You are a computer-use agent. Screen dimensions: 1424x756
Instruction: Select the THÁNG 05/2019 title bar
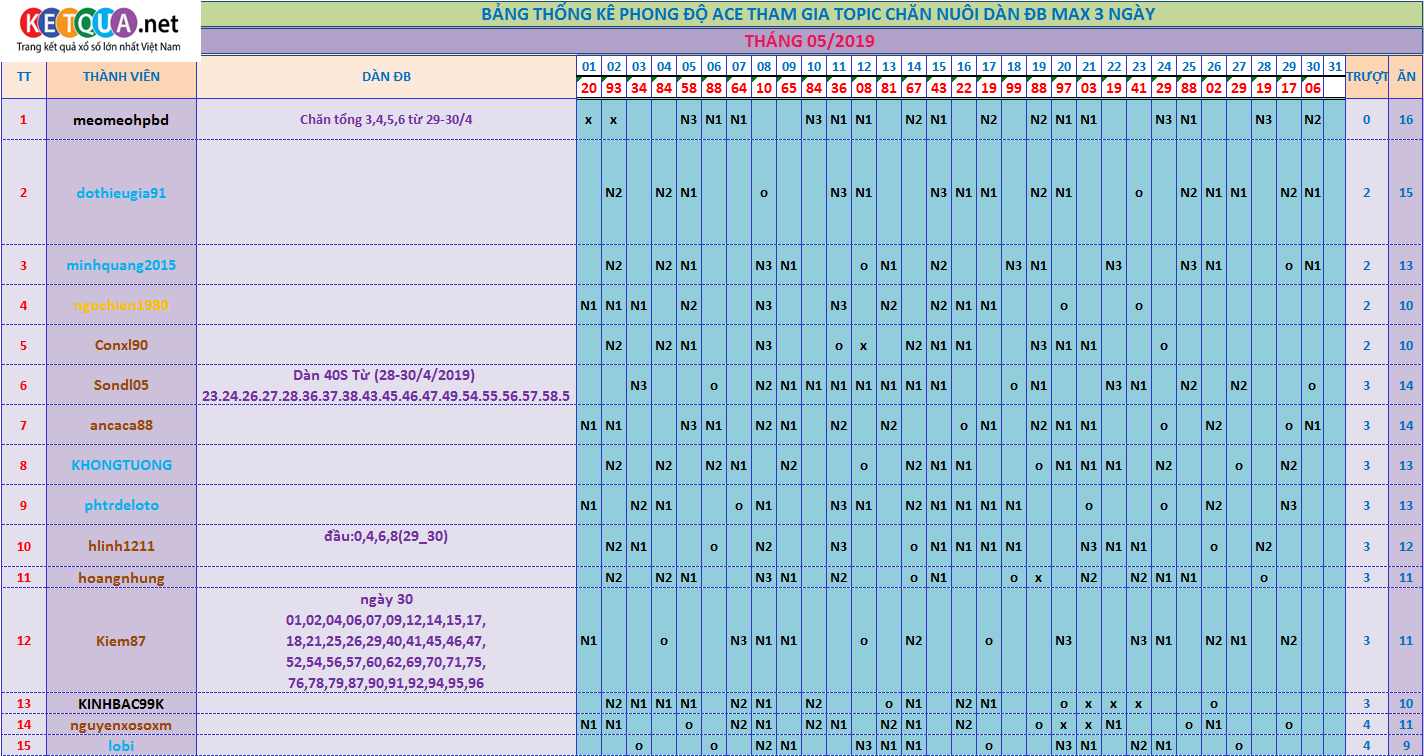click(x=810, y=41)
